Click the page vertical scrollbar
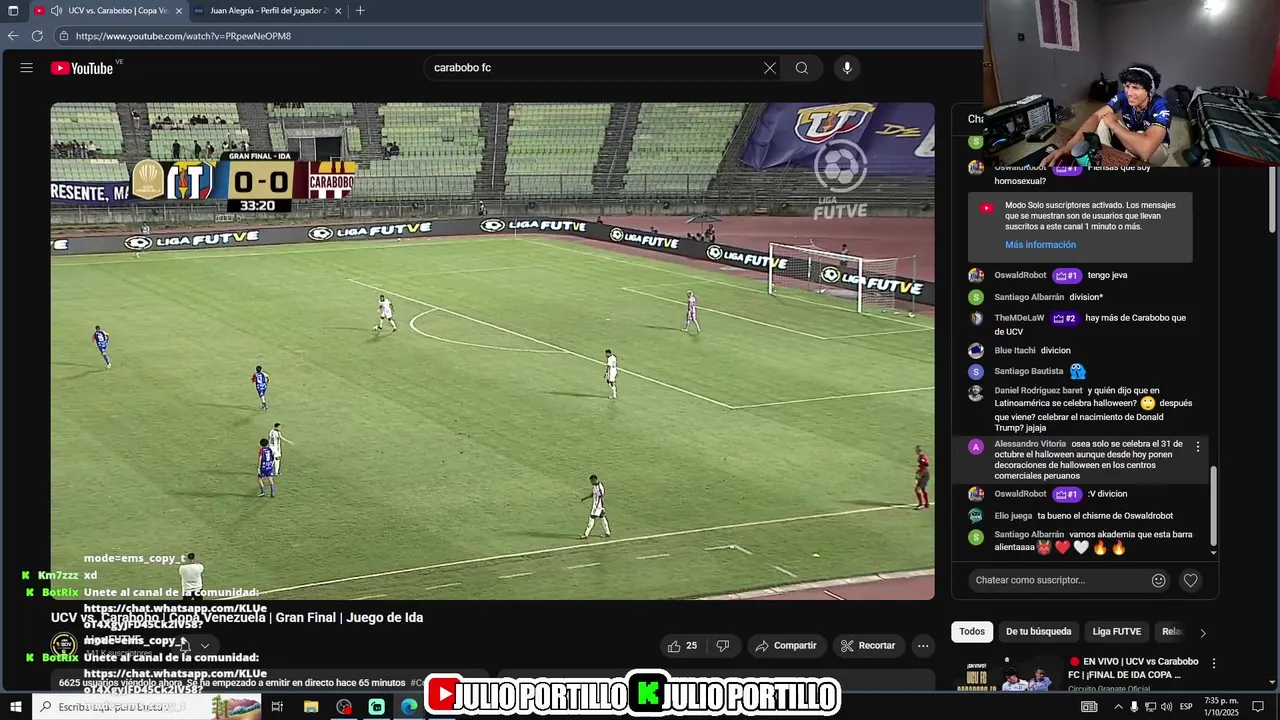1280x720 pixels. click(1274, 200)
